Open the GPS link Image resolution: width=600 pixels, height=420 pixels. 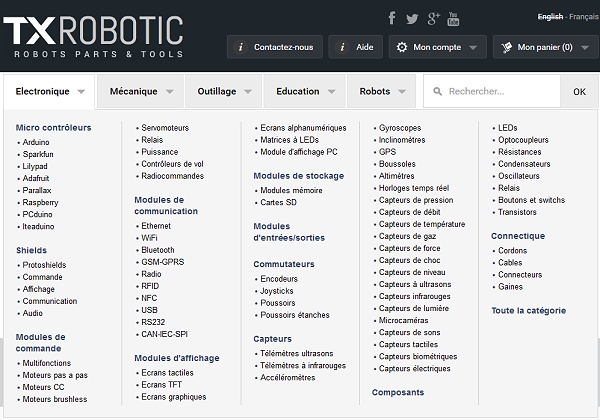tap(387, 152)
